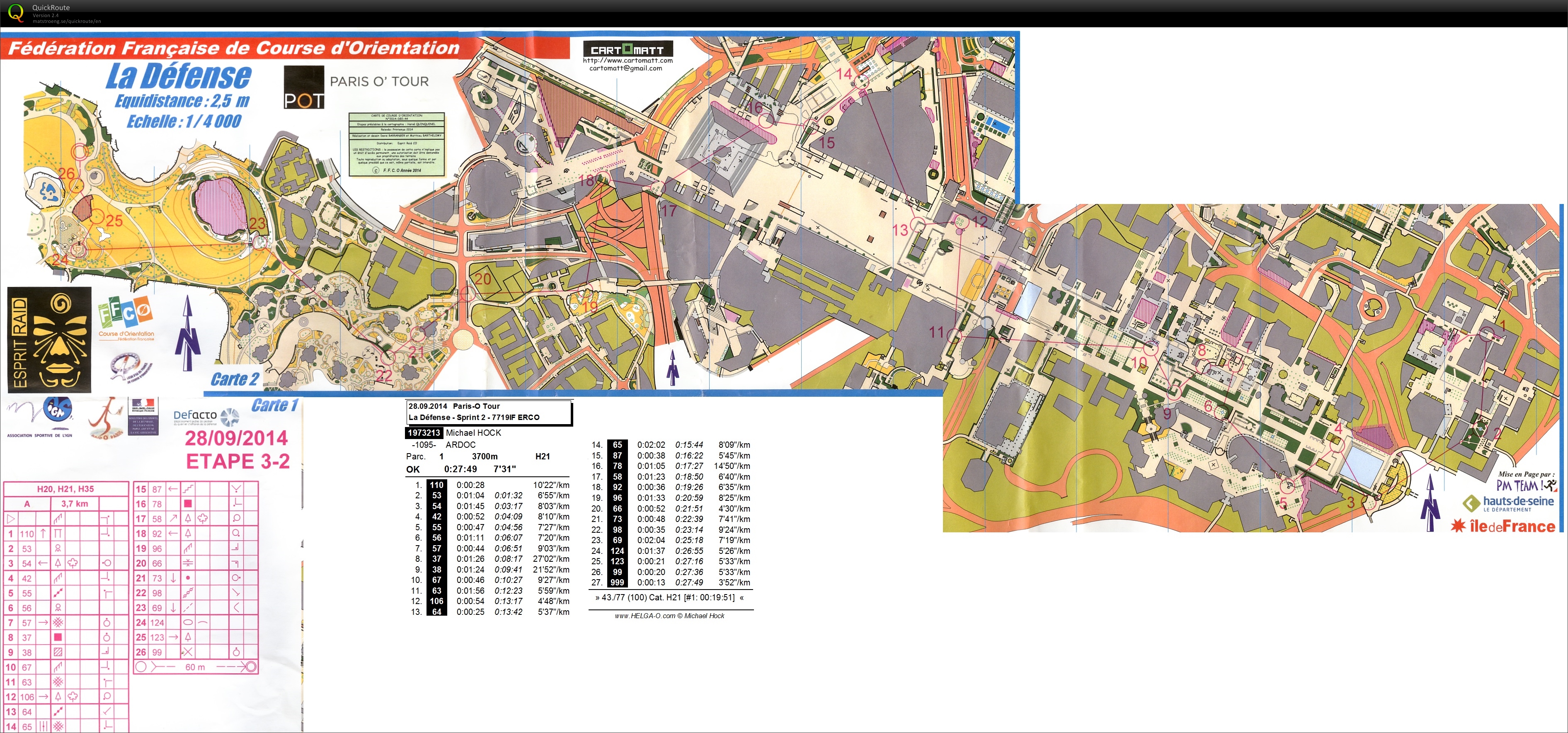
Task: Click control number 16 on the map
Action: point(755,108)
